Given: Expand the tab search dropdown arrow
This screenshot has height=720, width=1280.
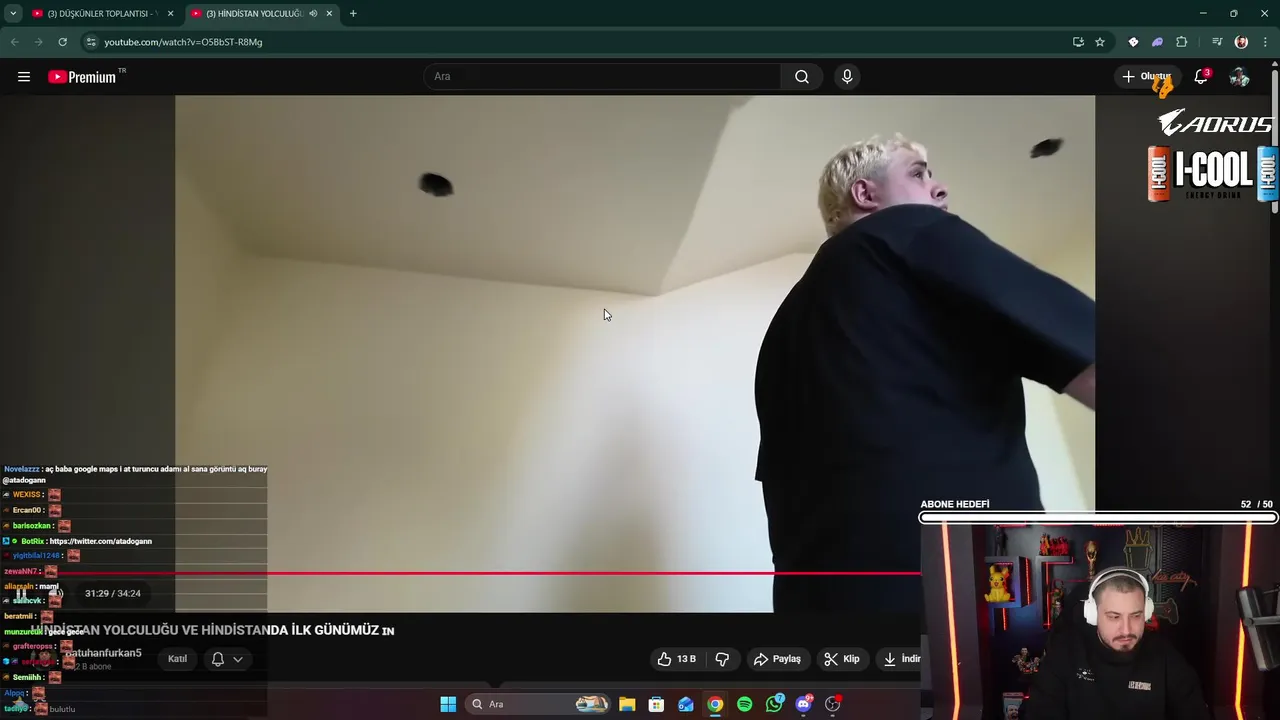Looking at the screenshot, I should [13, 14].
